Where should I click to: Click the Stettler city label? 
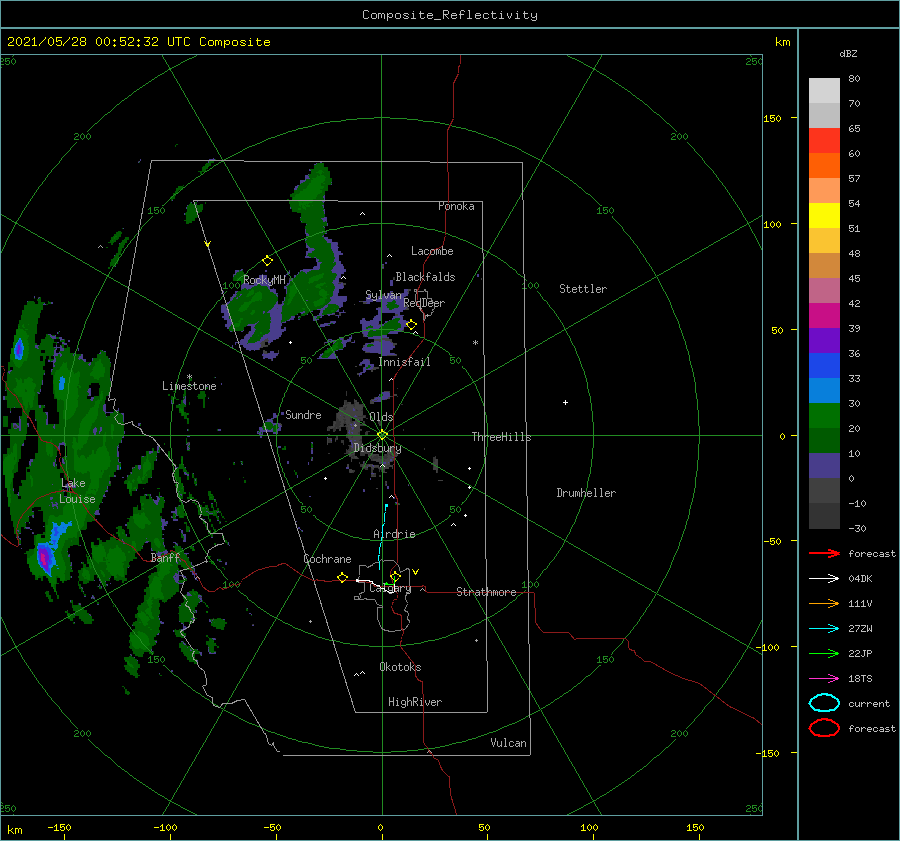tap(583, 289)
